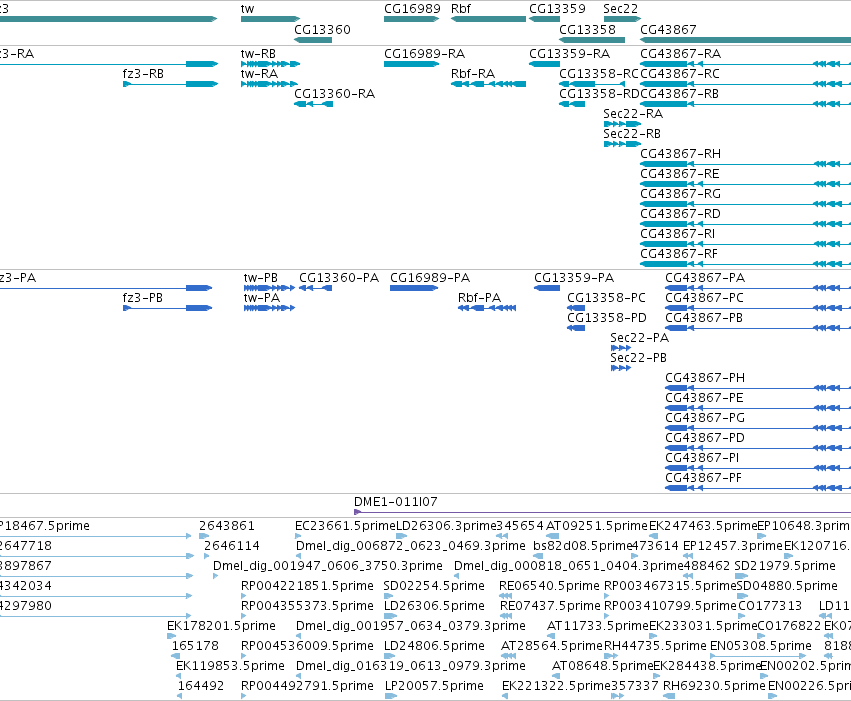Click the CG43867-RD transcript
Image resolution: width=851 pixels, height=701 pixels.
746,225
